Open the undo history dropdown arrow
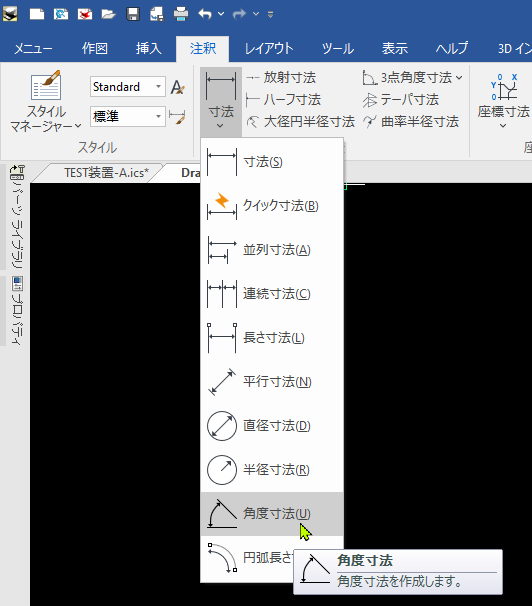 point(221,14)
